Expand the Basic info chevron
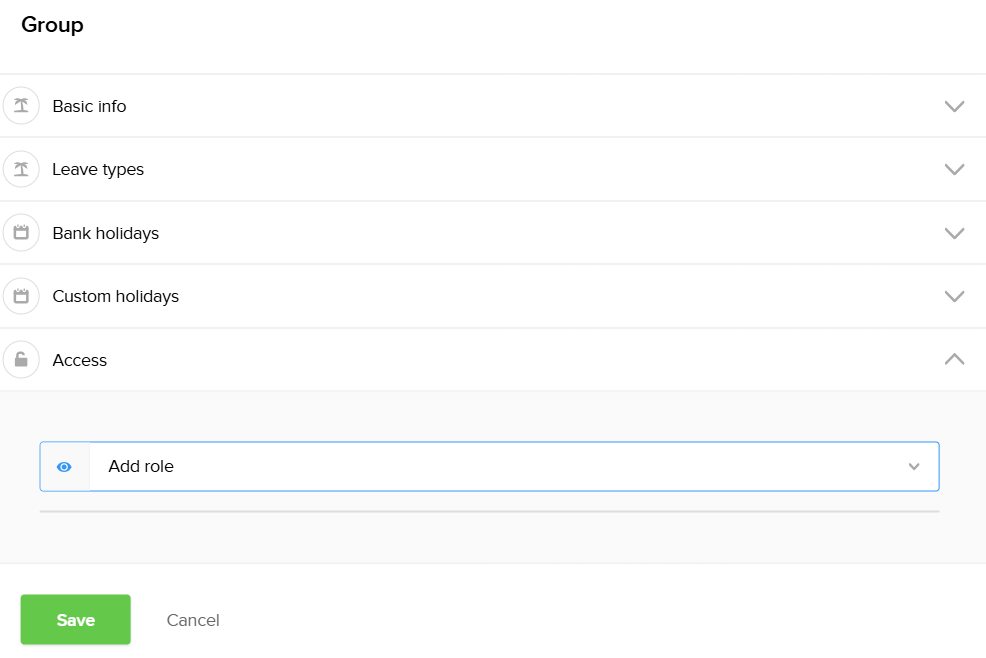Image resolution: width=986 pixels, height=658 pixels. tap(954, 106)
